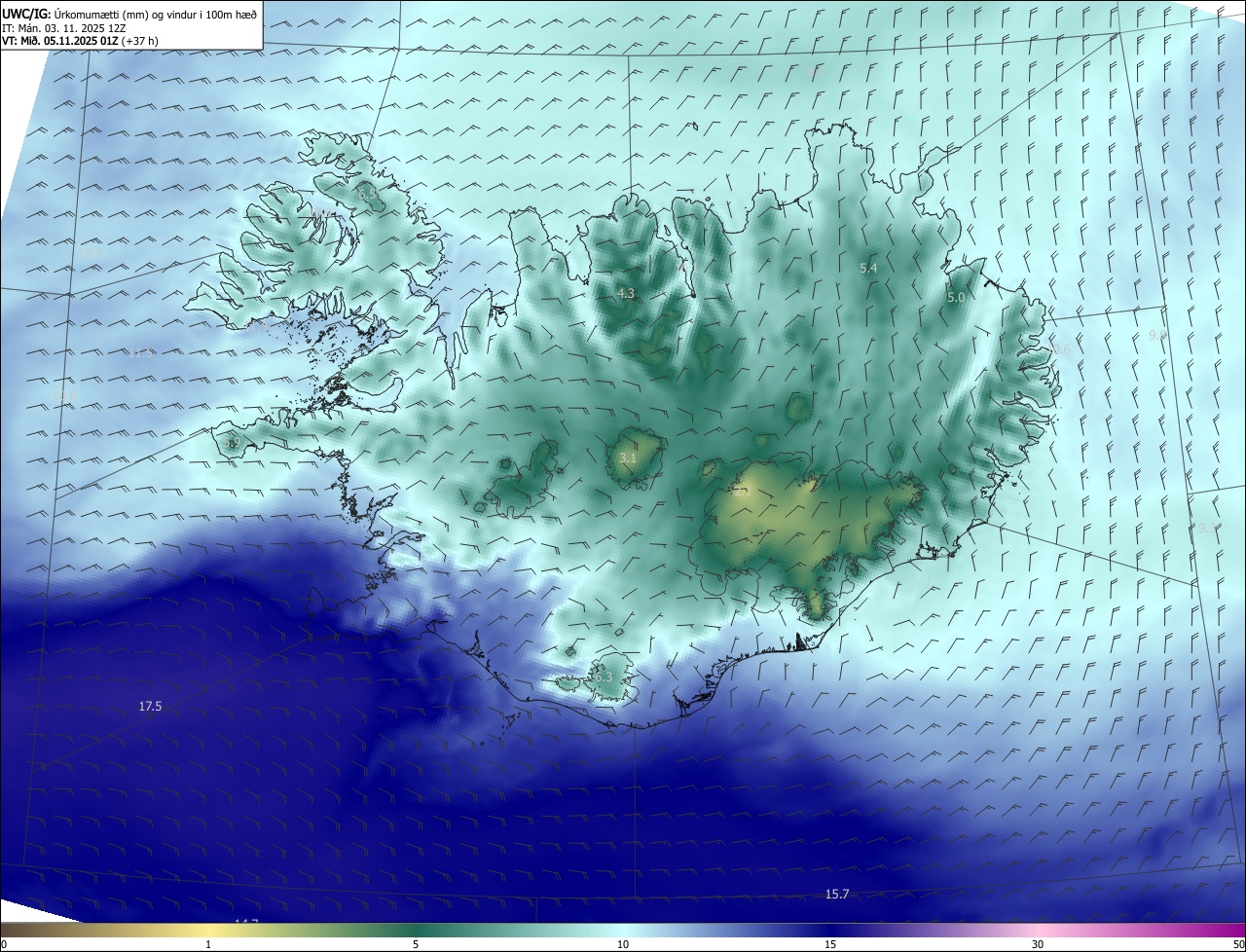The height and width of the screenshot is (952, 1246).
Task: Click the 50 tick label on the color scale
Action: click(x=1238, y=944)
